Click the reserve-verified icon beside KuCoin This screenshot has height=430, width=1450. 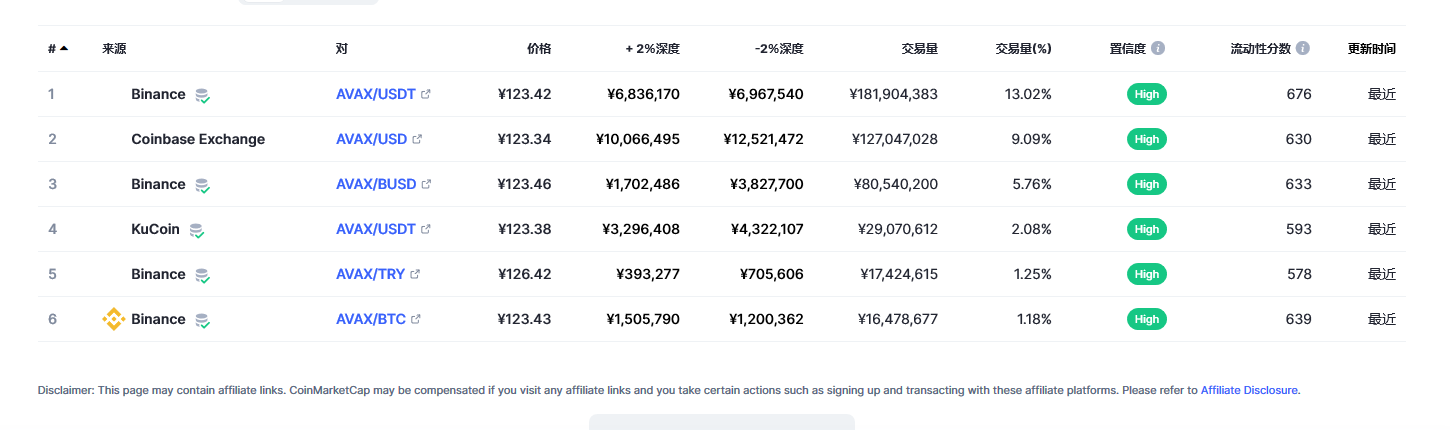coord(197,230)
